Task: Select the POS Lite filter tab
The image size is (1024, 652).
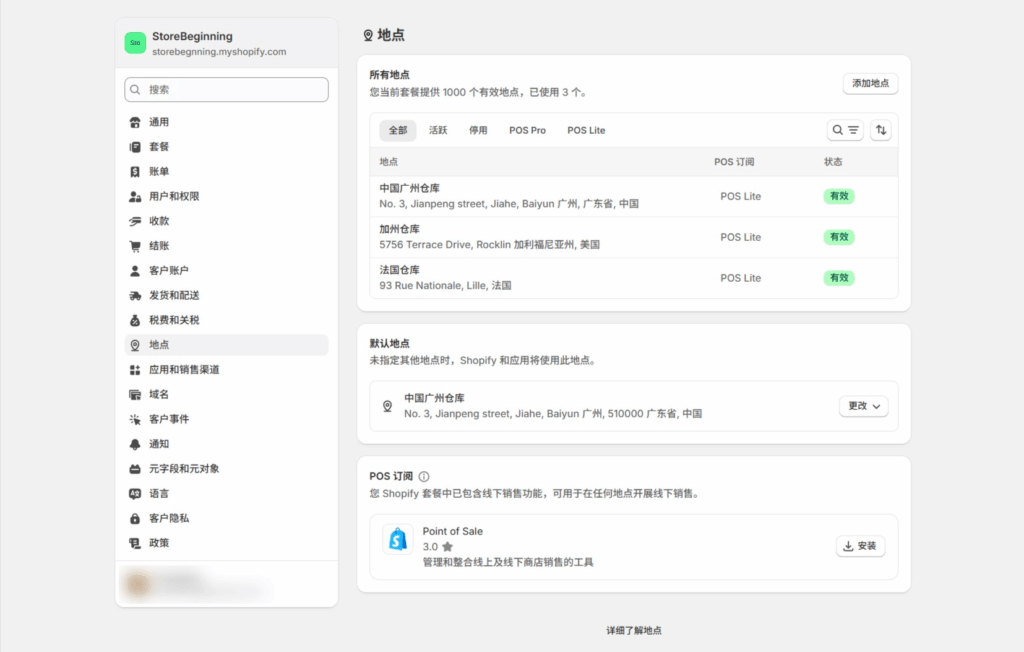Action: coord(586,130)
